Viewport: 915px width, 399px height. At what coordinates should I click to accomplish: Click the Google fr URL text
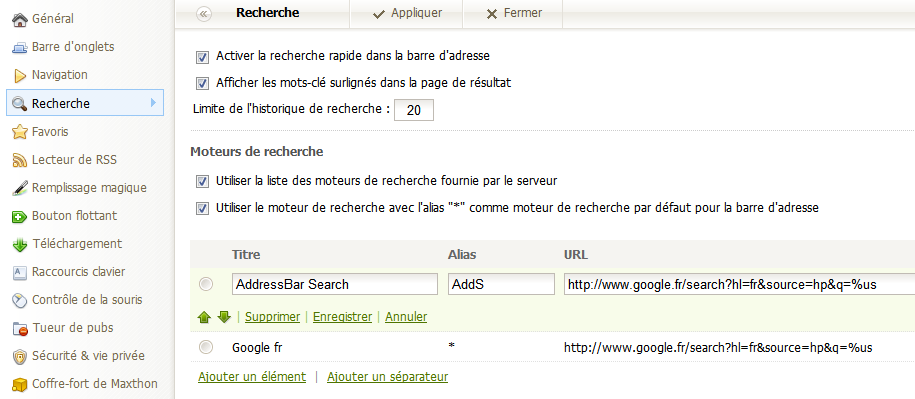click(718, 348)
